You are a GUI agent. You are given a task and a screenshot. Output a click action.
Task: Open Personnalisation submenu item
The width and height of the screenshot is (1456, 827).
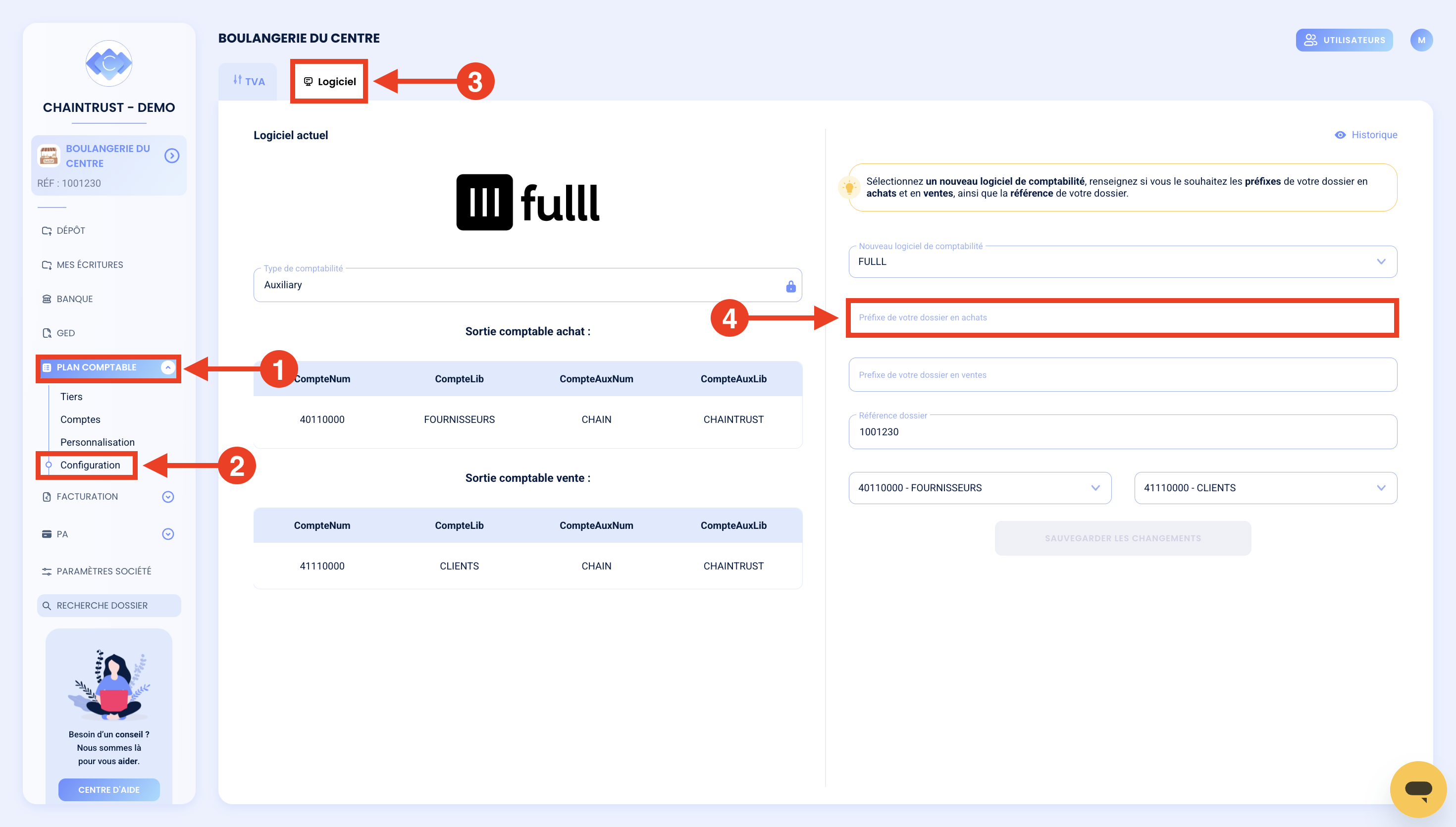point(97,442)
